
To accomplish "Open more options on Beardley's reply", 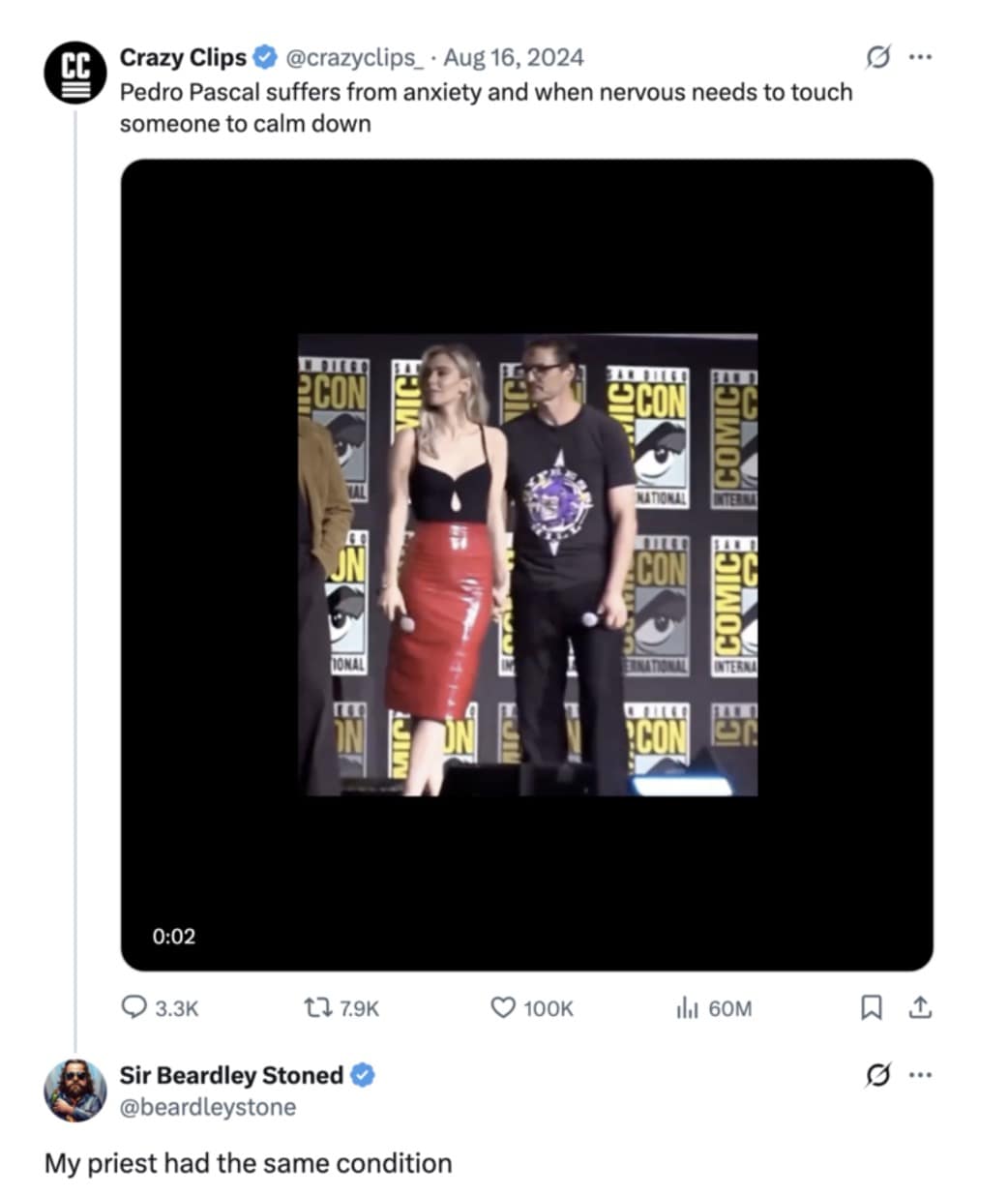I will 919,1075.
